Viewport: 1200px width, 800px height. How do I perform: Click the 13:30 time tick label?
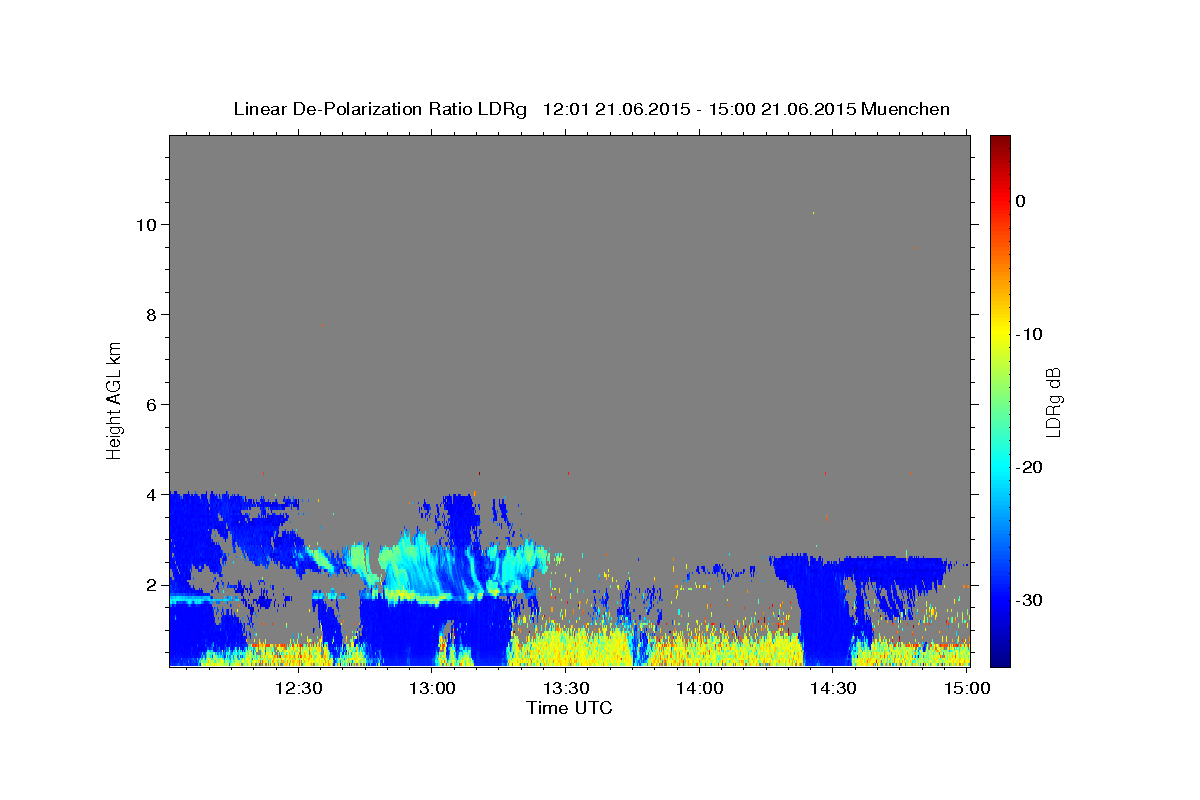coord(566,688)
